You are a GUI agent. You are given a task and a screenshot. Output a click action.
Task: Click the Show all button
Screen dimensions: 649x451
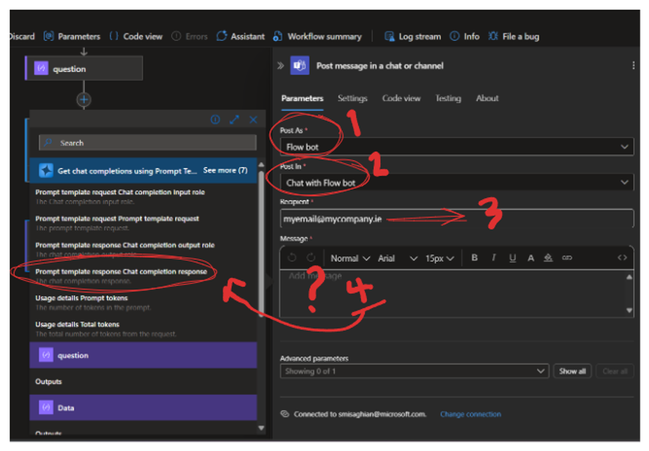coord(572,371)
